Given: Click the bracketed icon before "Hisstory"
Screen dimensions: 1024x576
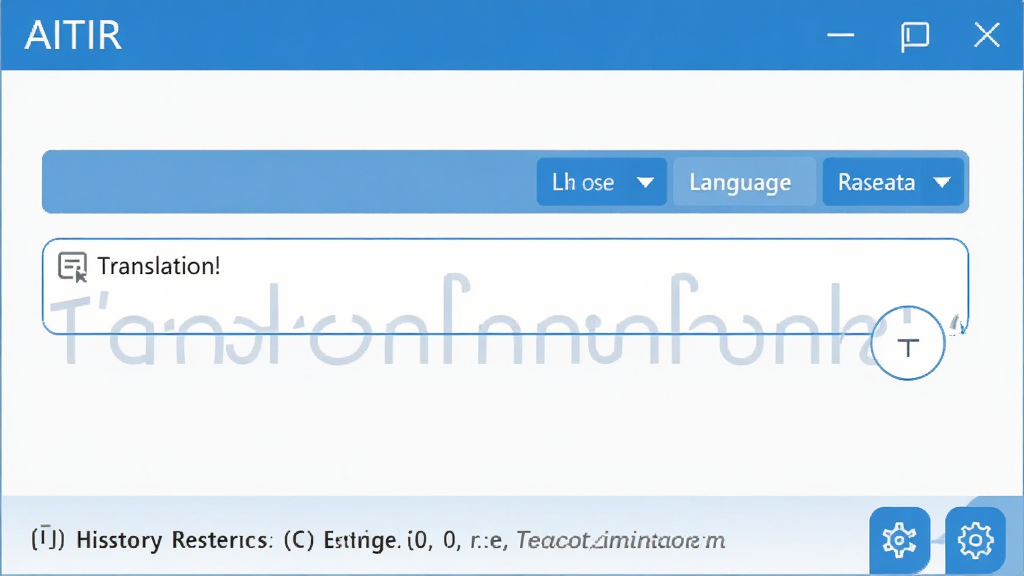Looking at the screenshot, I should (x=48, y=539).
